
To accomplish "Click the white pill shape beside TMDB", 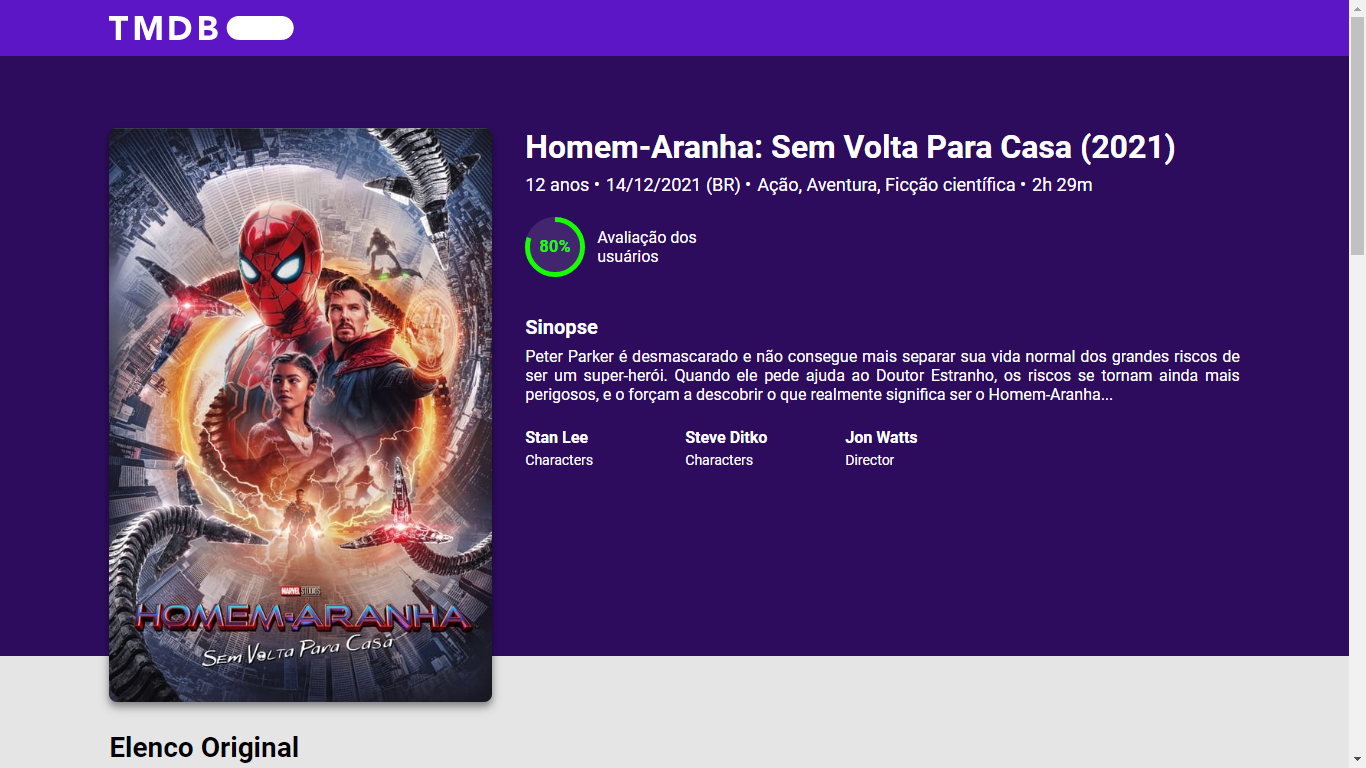I will click(260, 28).
